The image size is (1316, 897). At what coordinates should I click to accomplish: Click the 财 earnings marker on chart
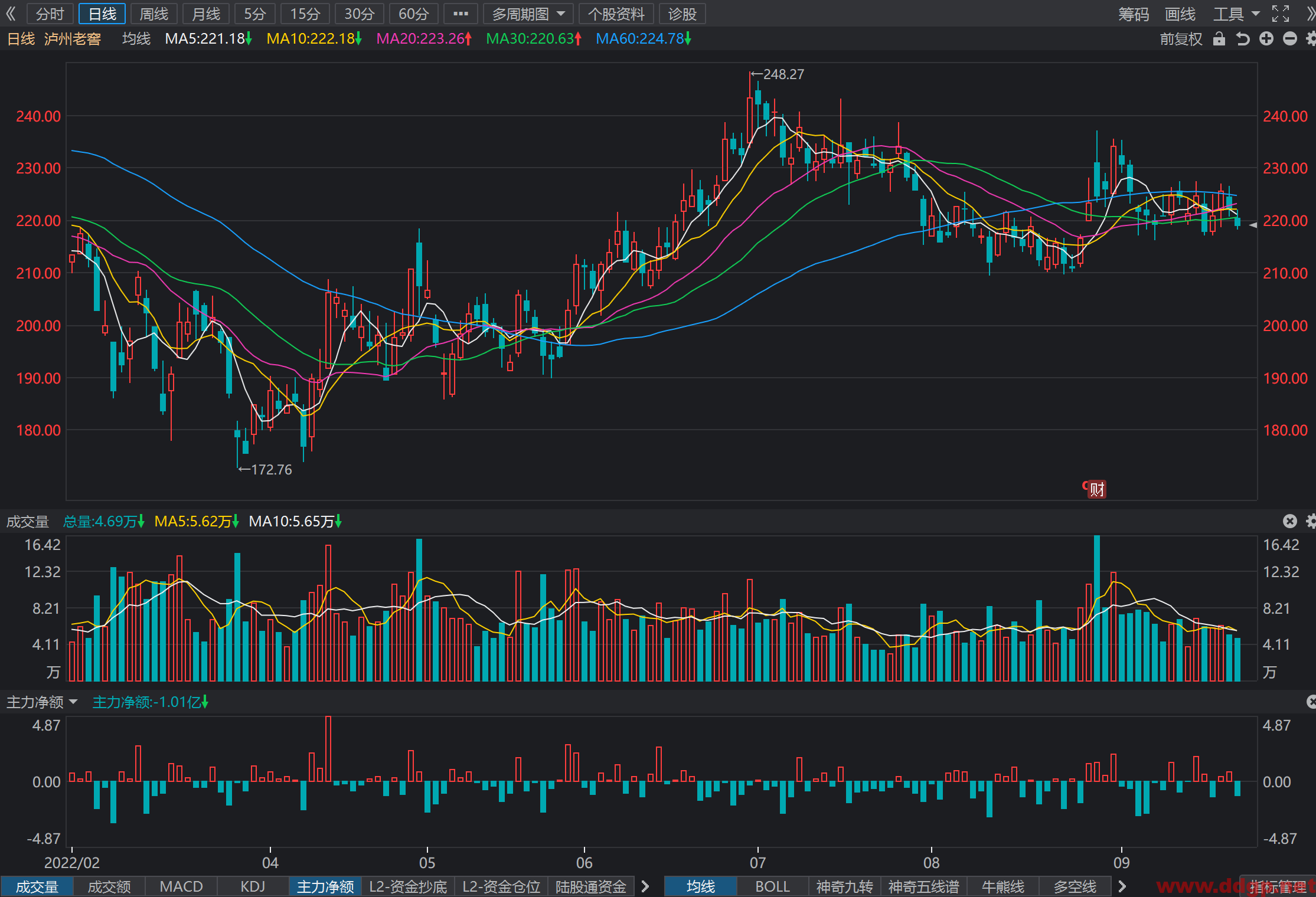point(1096,489)
